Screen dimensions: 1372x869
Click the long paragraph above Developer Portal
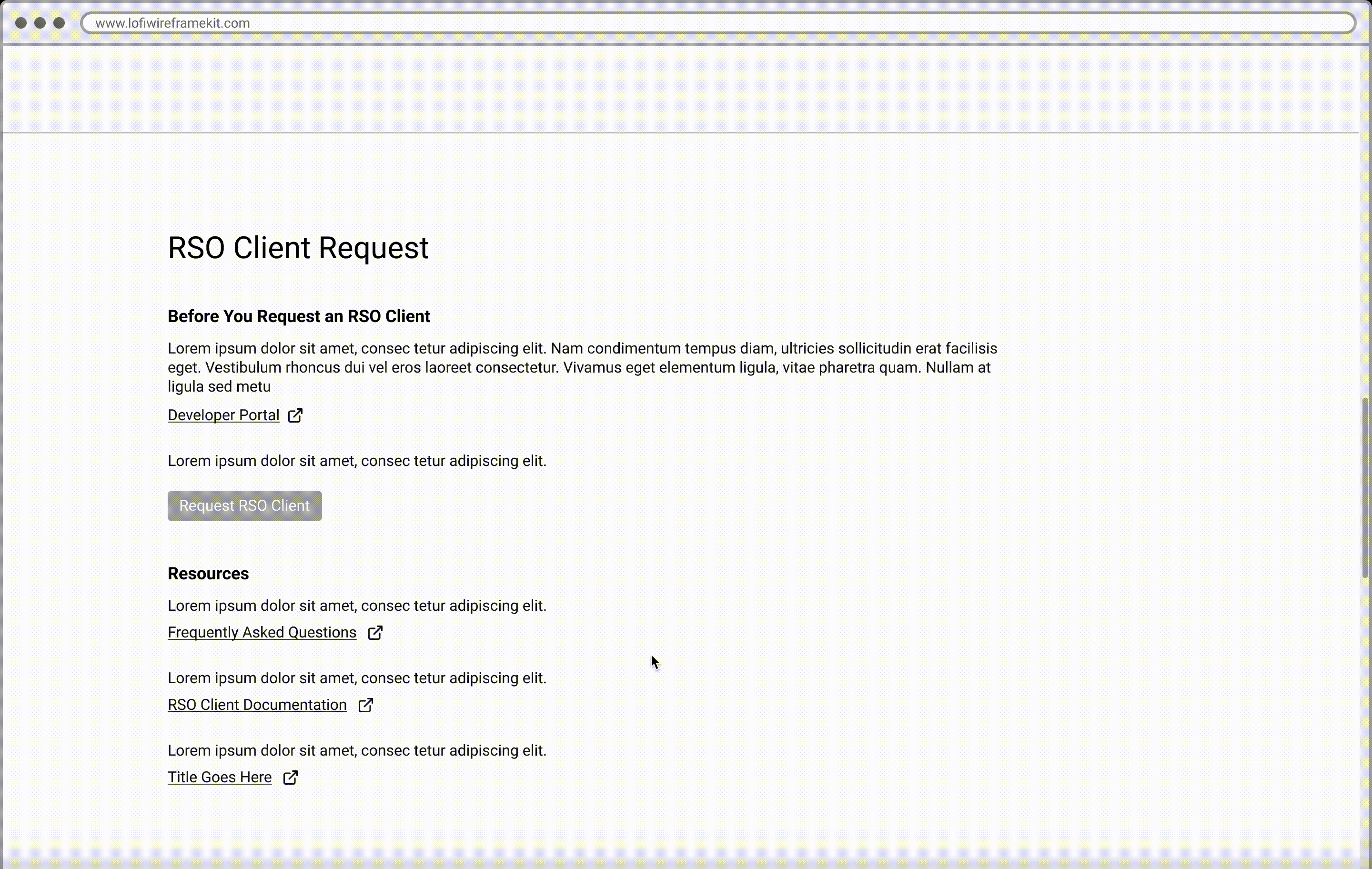pos(581,367)
